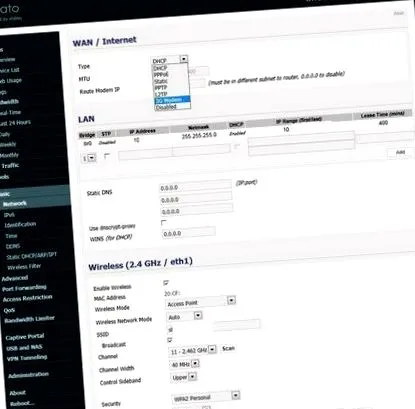415x409 pixels.
Task: Choose Static from the WAN type list
Action: click(161, 81)
